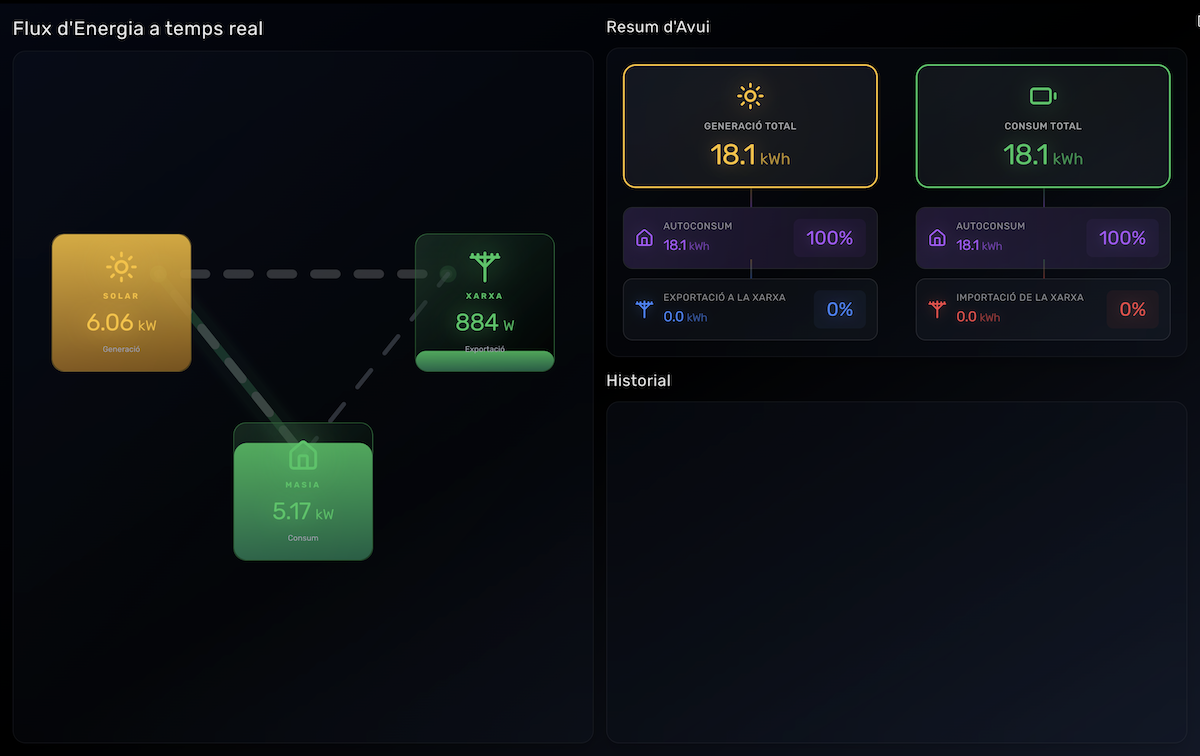
Task: Click the power pylon icon in Xarxa card
Action: 485,267
